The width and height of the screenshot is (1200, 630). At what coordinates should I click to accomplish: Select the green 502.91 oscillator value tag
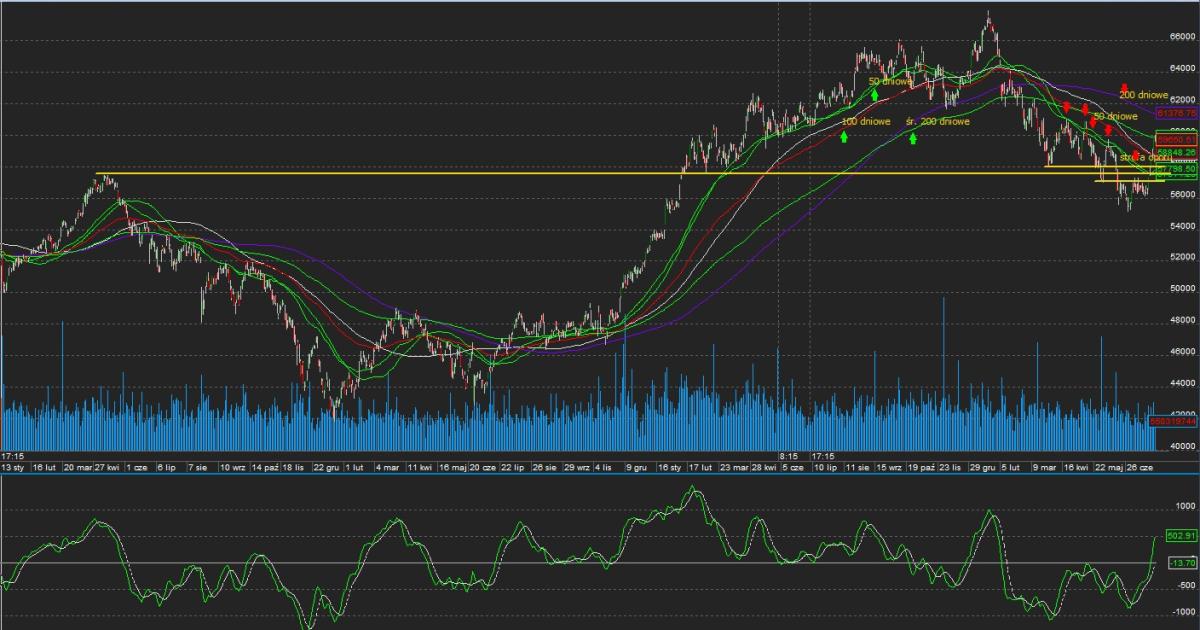[1181, 537]
